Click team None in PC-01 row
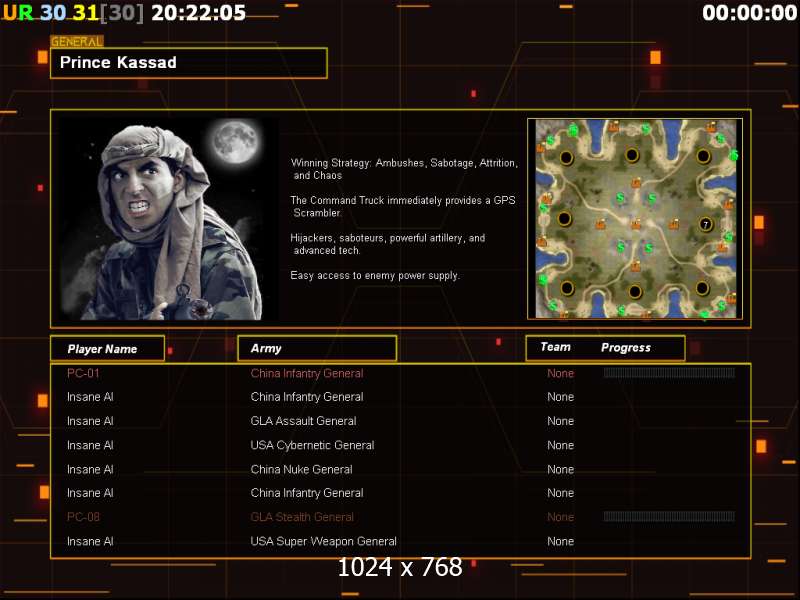Image resolution: width=800 pixels, height=600 pixels. pos(561,373)
